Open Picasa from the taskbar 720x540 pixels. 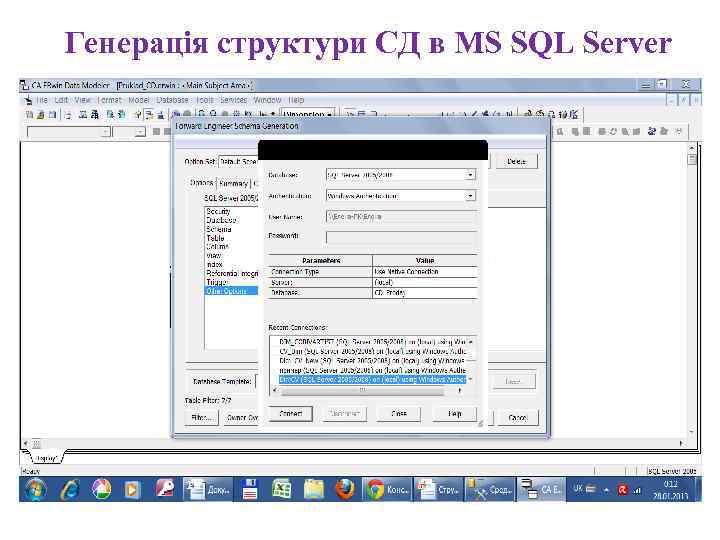(101, 489)
